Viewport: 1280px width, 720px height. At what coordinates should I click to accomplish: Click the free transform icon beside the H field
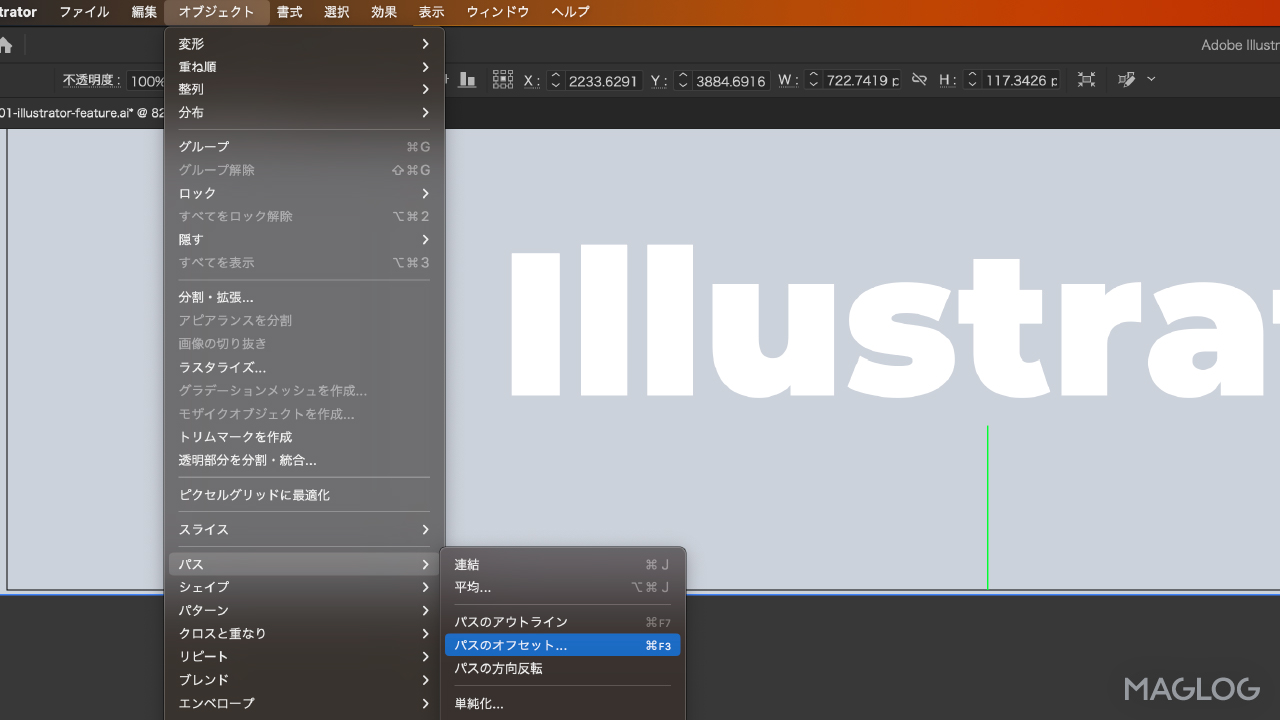(x=1086, y=79)
